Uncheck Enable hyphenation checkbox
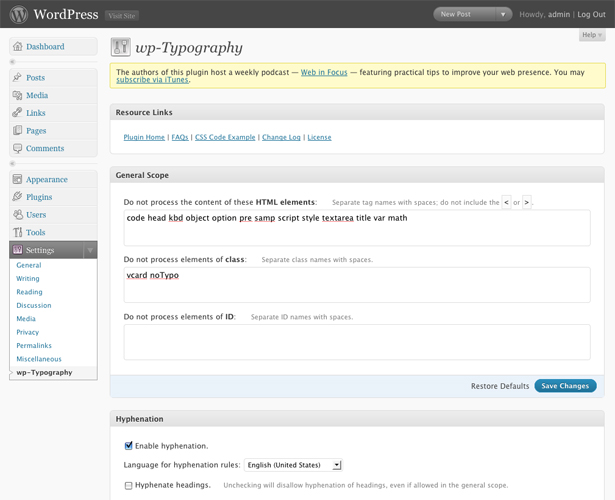Viewport: 615px width, 500px height. point(128,446)
